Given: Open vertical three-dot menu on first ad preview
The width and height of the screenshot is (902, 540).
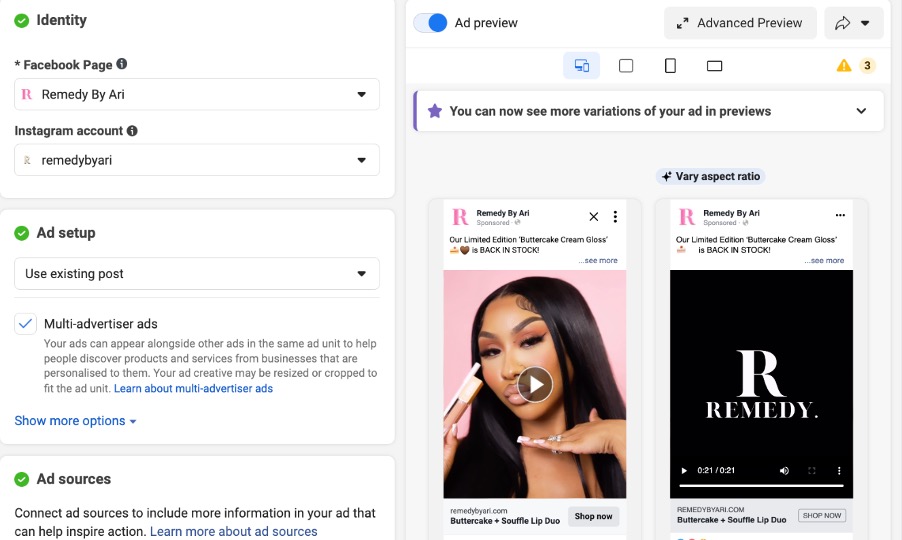Looking at the screenshot, I should tap(615, 217).
